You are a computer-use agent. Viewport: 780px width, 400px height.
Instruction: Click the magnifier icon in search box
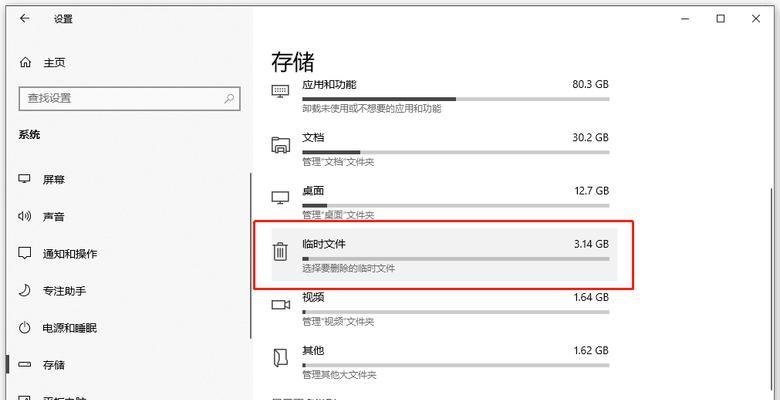point(230,98)
